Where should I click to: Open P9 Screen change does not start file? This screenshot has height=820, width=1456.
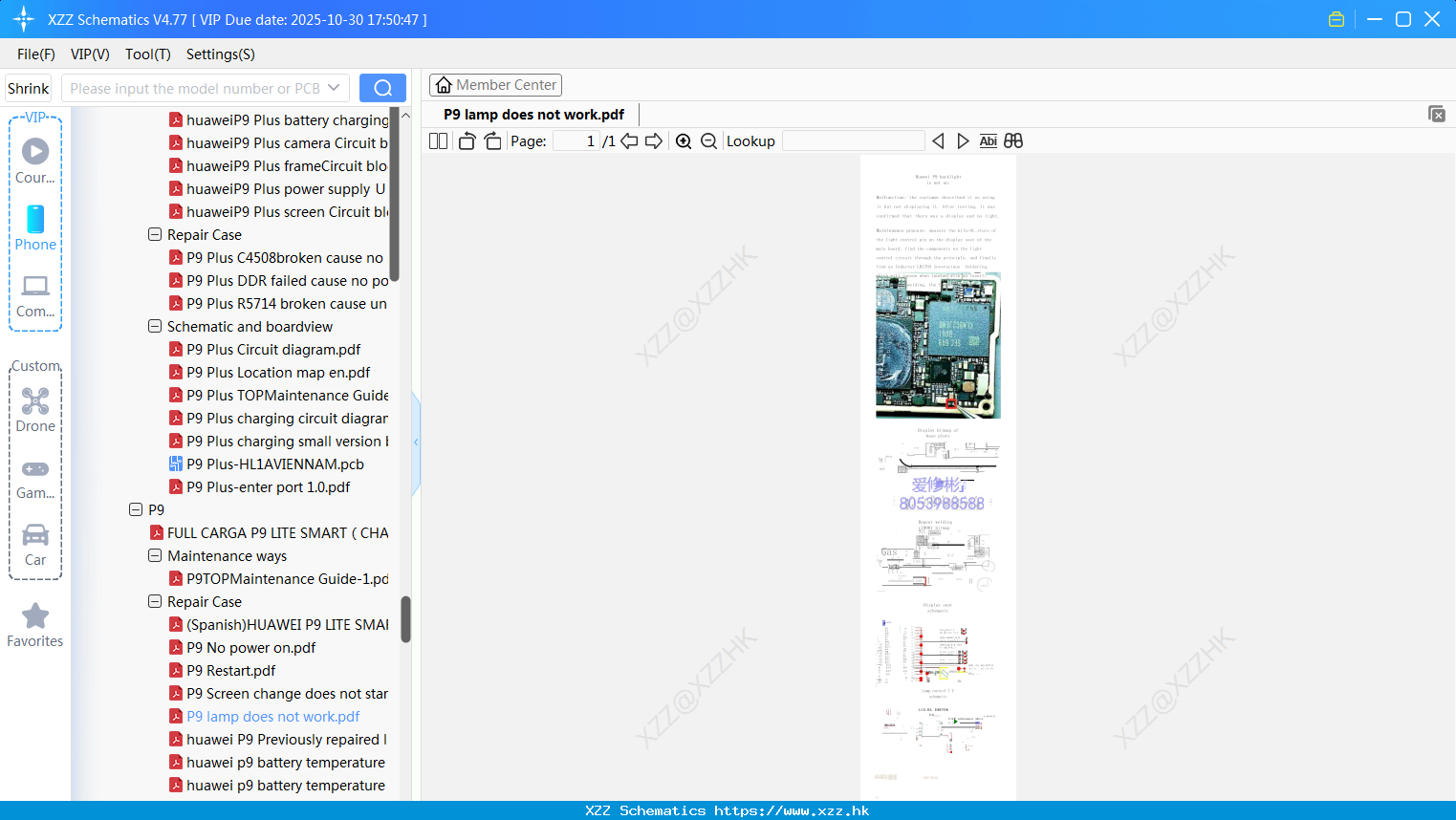[x=288, y=693]
